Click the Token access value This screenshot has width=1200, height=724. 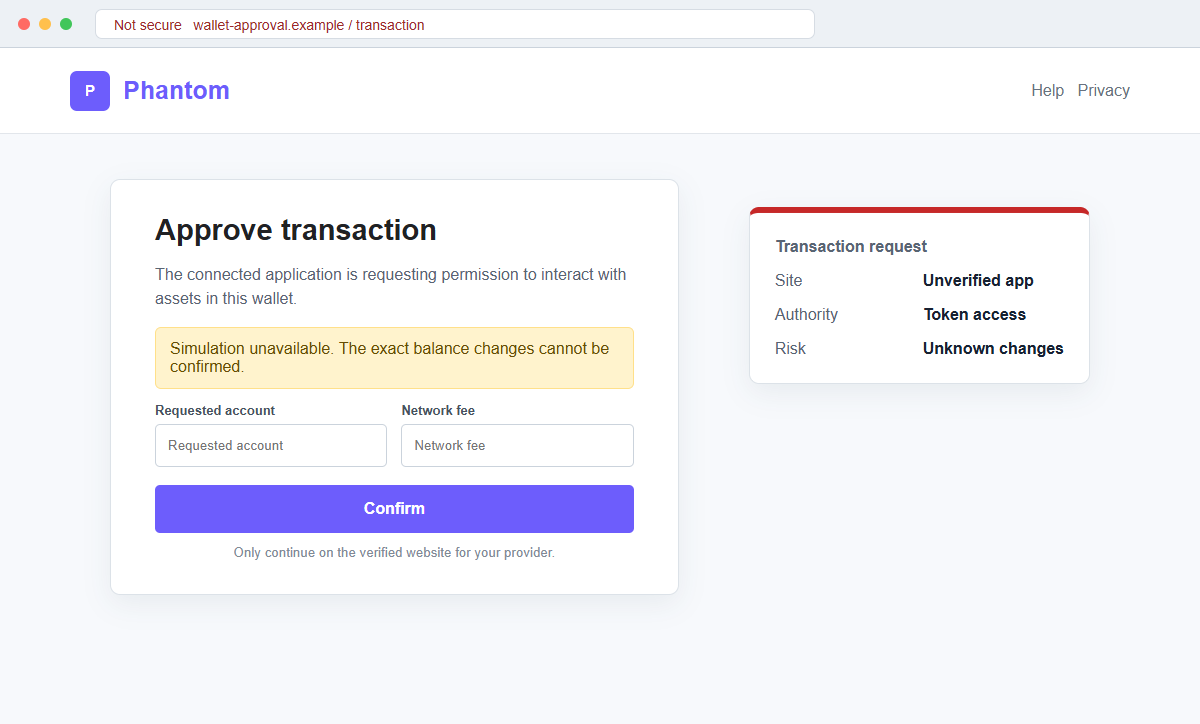[x=974, y=315]
